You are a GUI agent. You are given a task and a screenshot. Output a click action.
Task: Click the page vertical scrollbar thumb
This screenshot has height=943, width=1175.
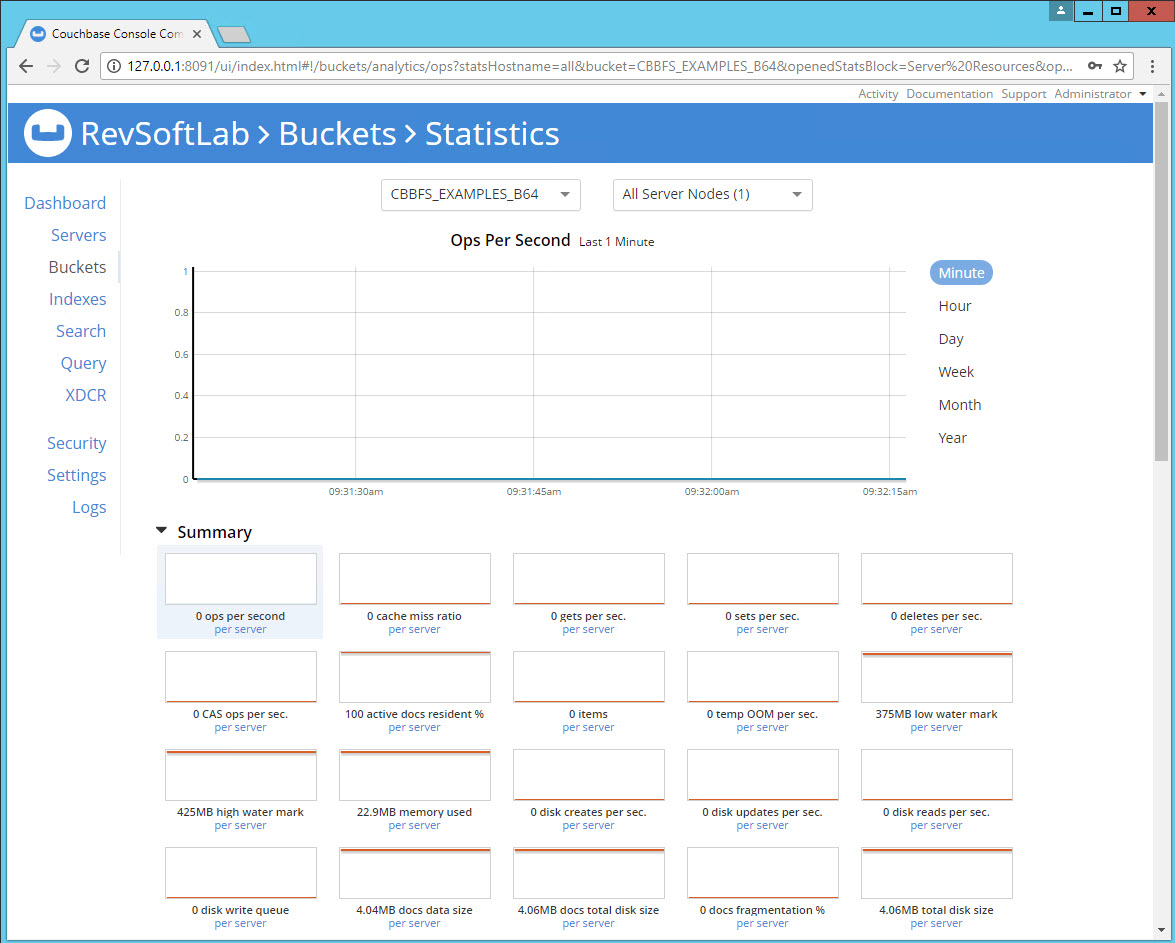tap(1162, 281)
